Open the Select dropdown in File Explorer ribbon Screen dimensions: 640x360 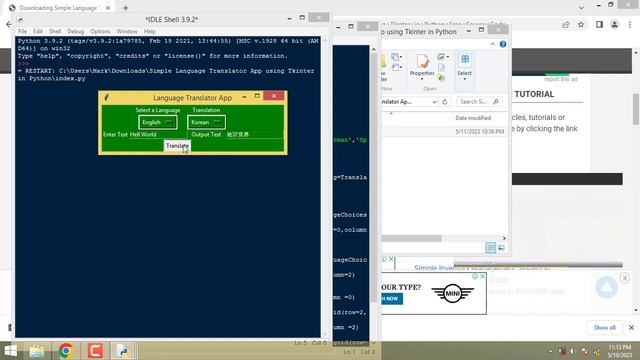(x=464, y=67)
